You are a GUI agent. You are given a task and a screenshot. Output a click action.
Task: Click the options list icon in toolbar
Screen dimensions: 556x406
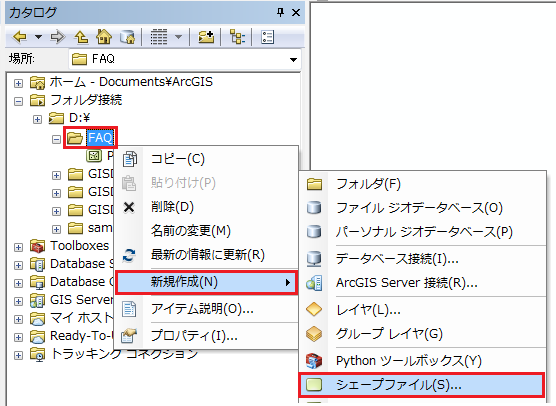pos(267,37)
